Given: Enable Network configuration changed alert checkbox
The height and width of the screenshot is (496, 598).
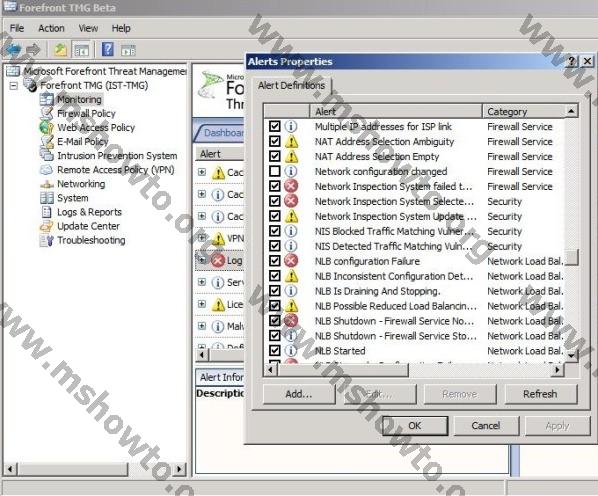Looking at the screenshot, I should [275, 171].
